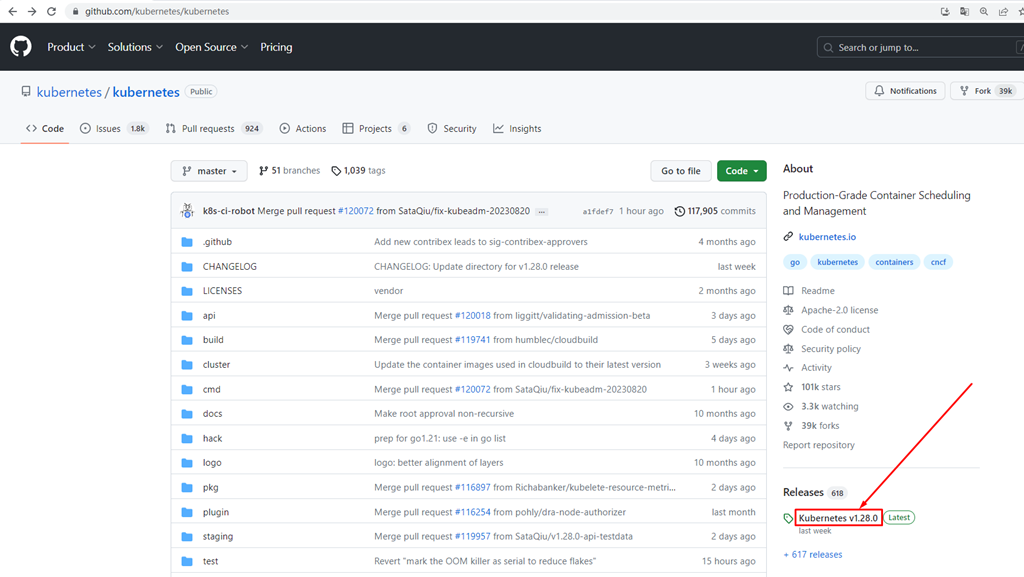This screenshot has height=577, width=1024.
Task: Open pull request #120072 link in latest commit
Action: 356,211
